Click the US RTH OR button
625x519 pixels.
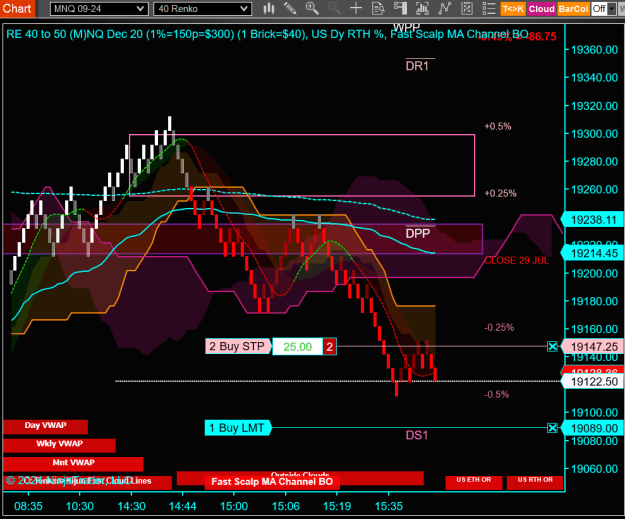click(535, 482)
